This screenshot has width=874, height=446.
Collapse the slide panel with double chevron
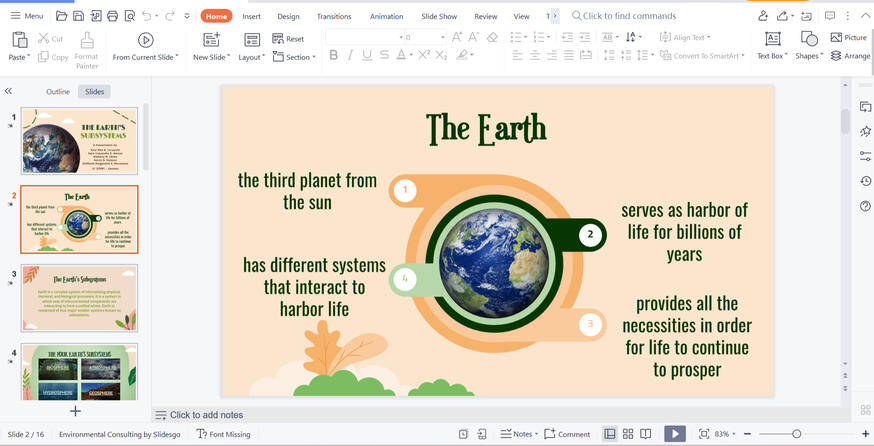pyautogui.click(x=9, y=91)
